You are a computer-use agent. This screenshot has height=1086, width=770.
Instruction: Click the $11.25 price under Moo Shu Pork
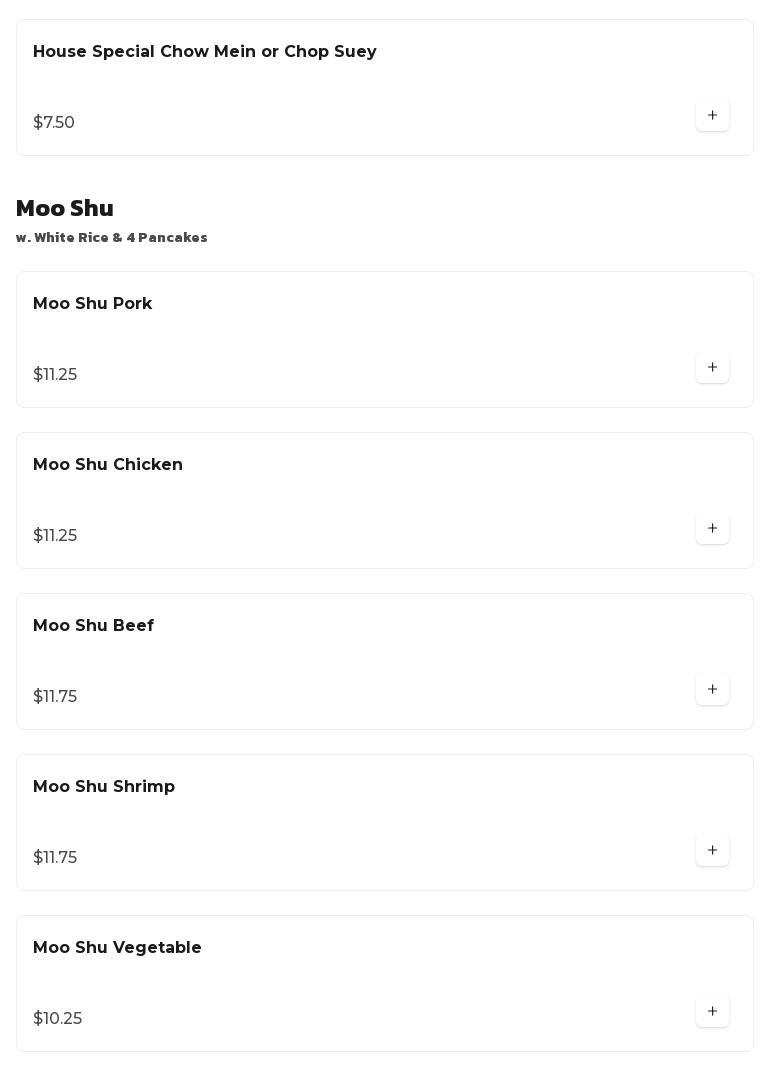click(55, 375)
